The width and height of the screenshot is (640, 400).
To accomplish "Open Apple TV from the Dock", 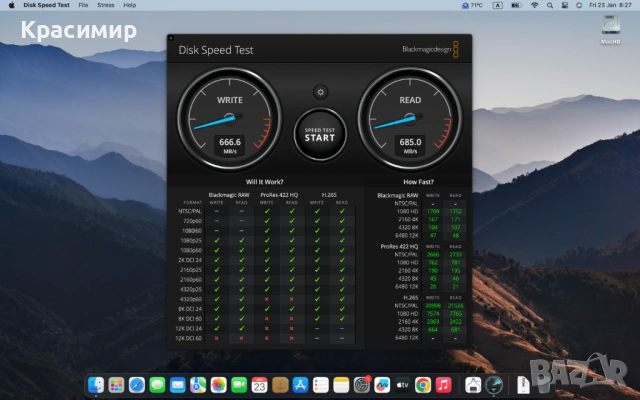I will 402,385.
